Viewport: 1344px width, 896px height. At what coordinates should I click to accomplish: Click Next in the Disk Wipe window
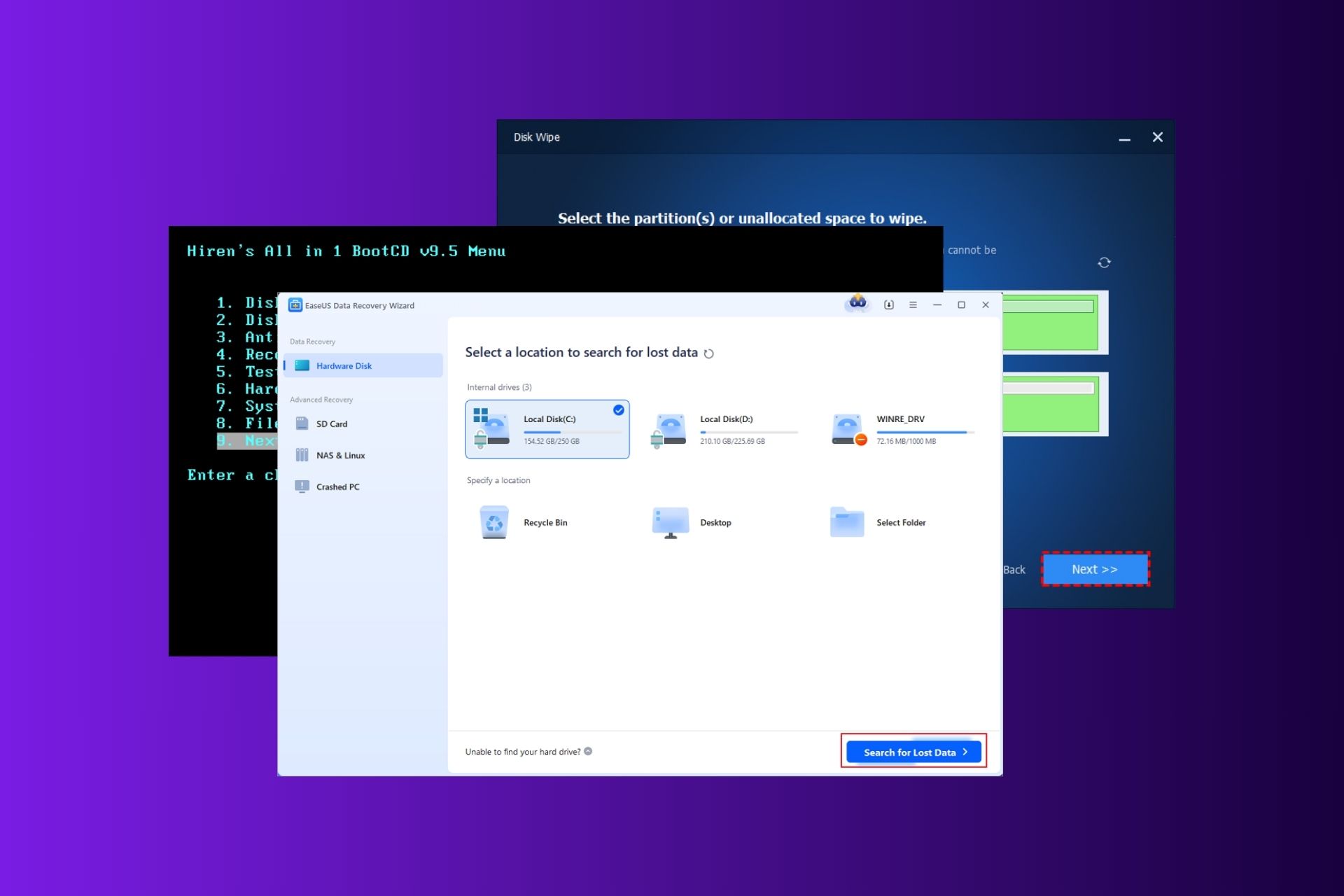click(1094, 569)
